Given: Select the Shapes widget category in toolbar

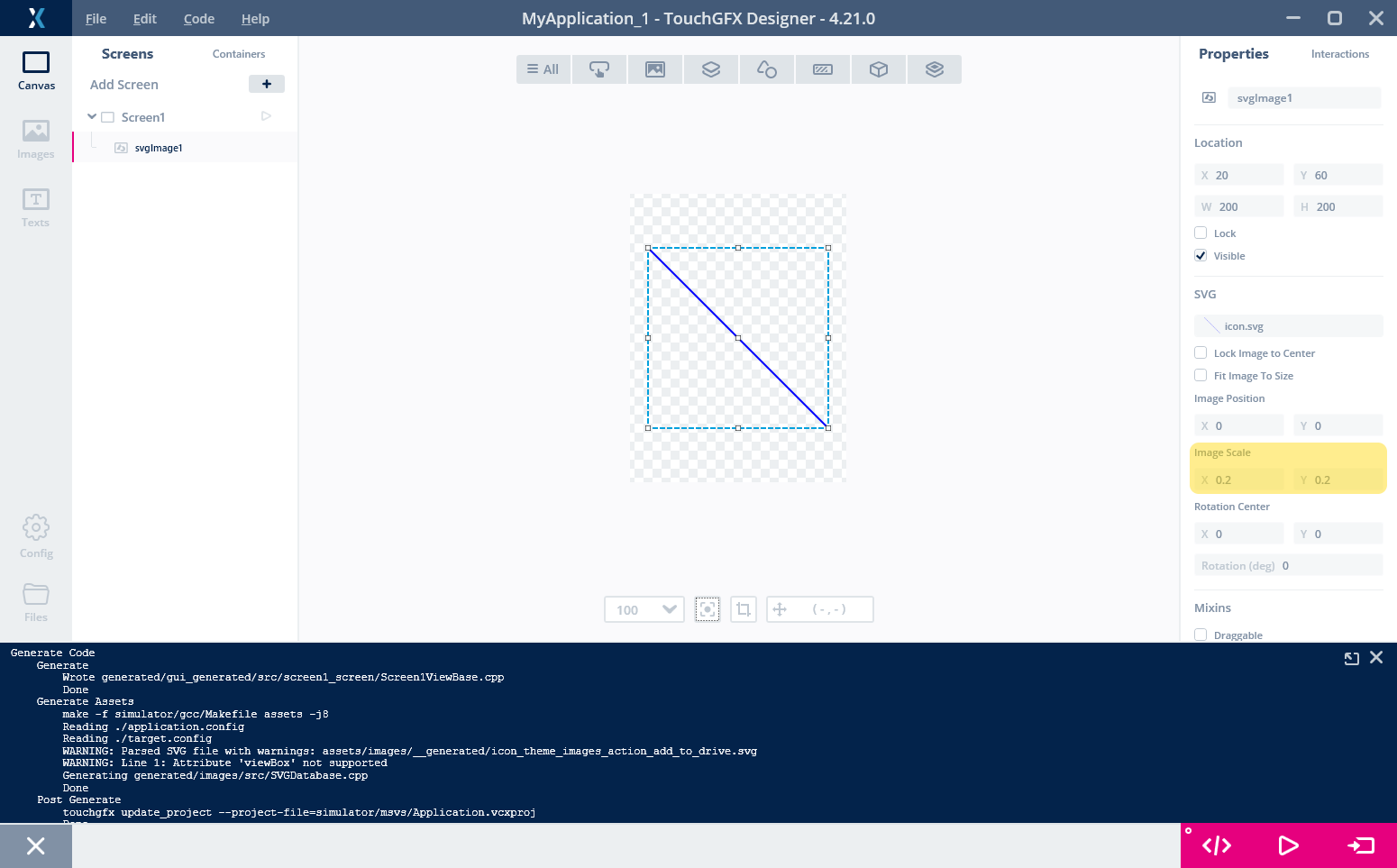Looking at the screenshot, I should point(767,69).
